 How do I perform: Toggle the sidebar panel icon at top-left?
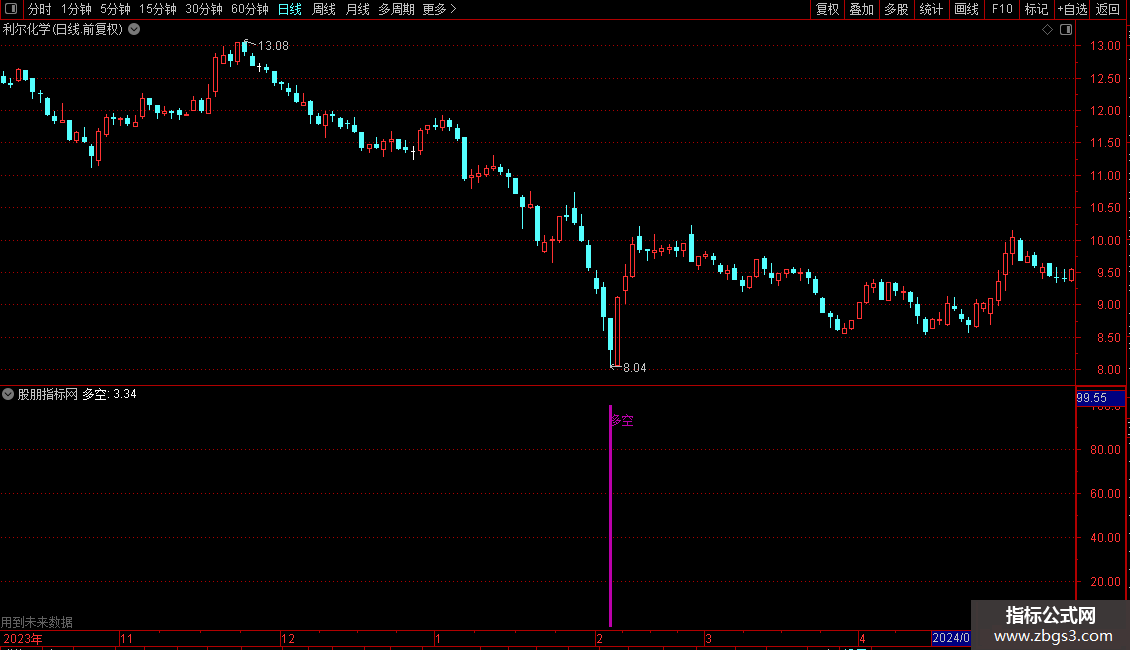point(11,9)
